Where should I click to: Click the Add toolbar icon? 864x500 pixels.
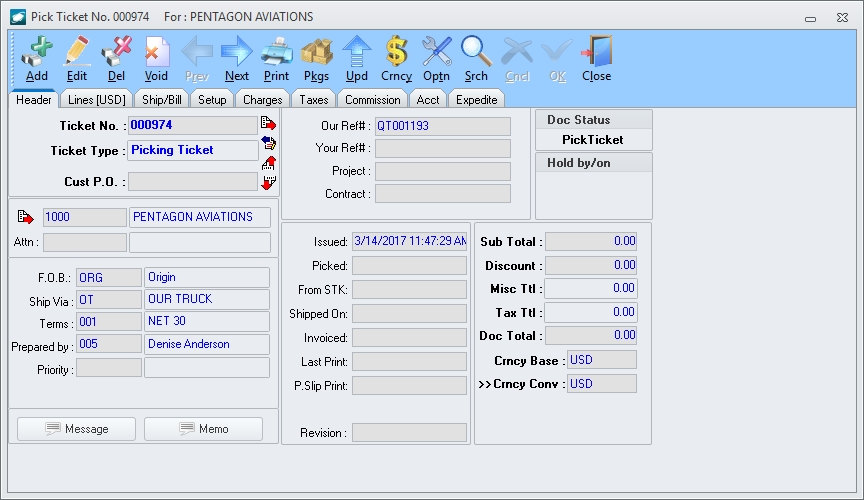37,58
